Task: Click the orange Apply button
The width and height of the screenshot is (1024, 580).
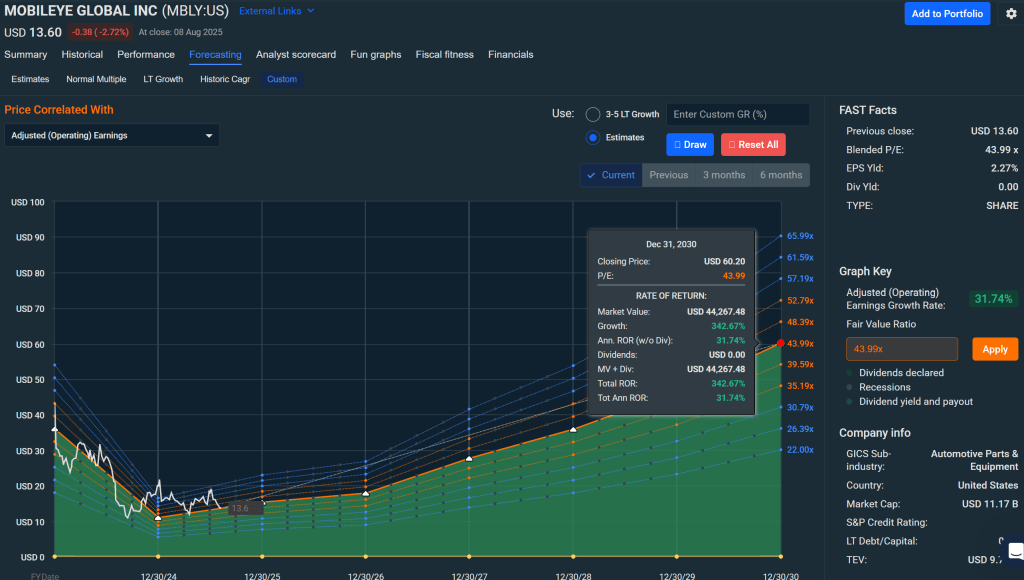Action: tap(994, 349)
